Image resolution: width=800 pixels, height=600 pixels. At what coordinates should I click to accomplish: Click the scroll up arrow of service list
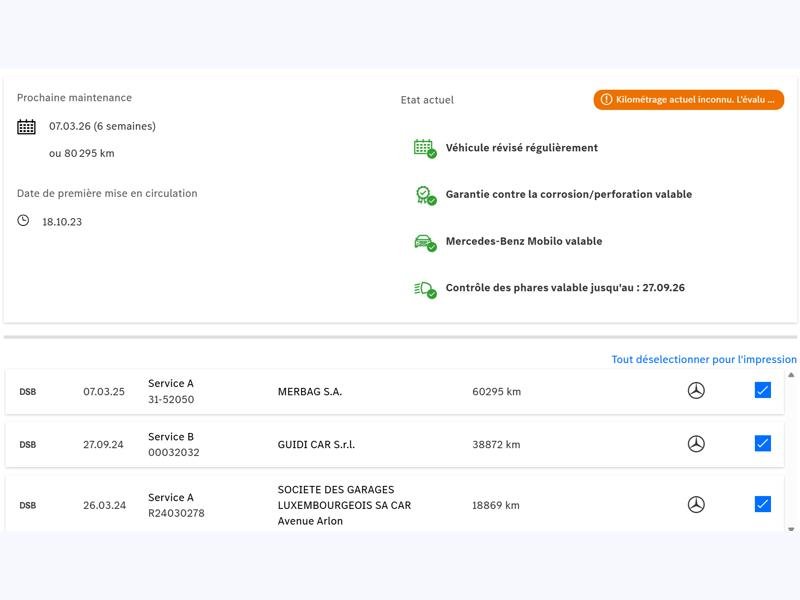click(x=792, y=375)
